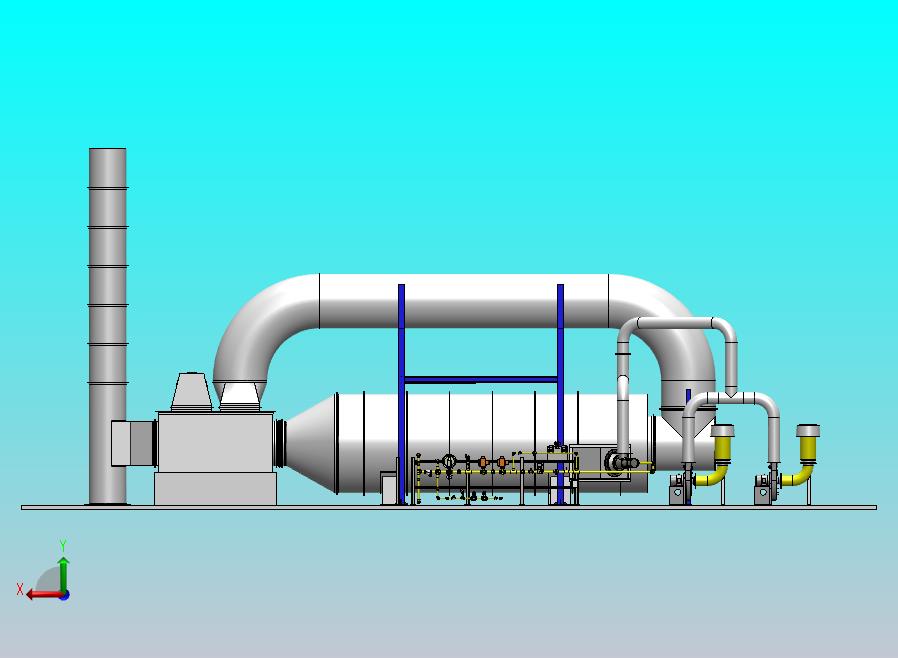Click the rectangular duct joining stack and box

[x=133, y=443]
